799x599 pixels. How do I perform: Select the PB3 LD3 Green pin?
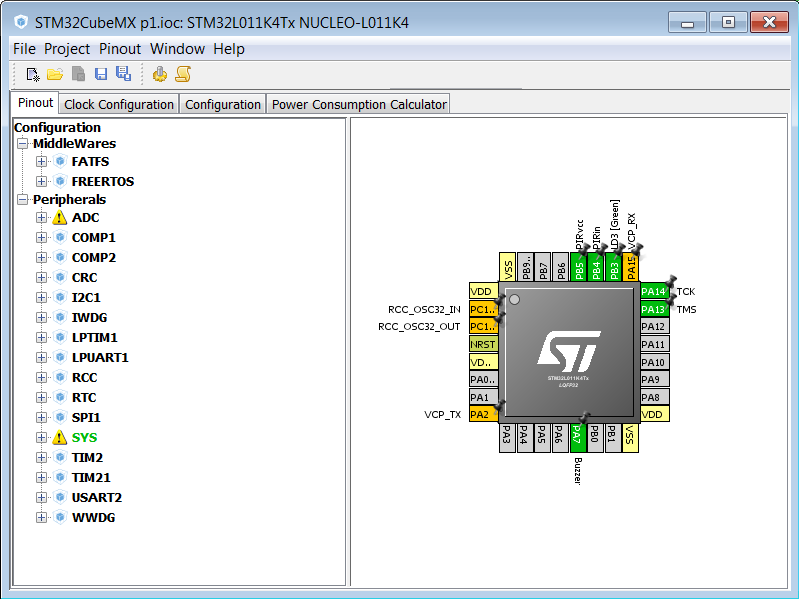pos(614,266)
